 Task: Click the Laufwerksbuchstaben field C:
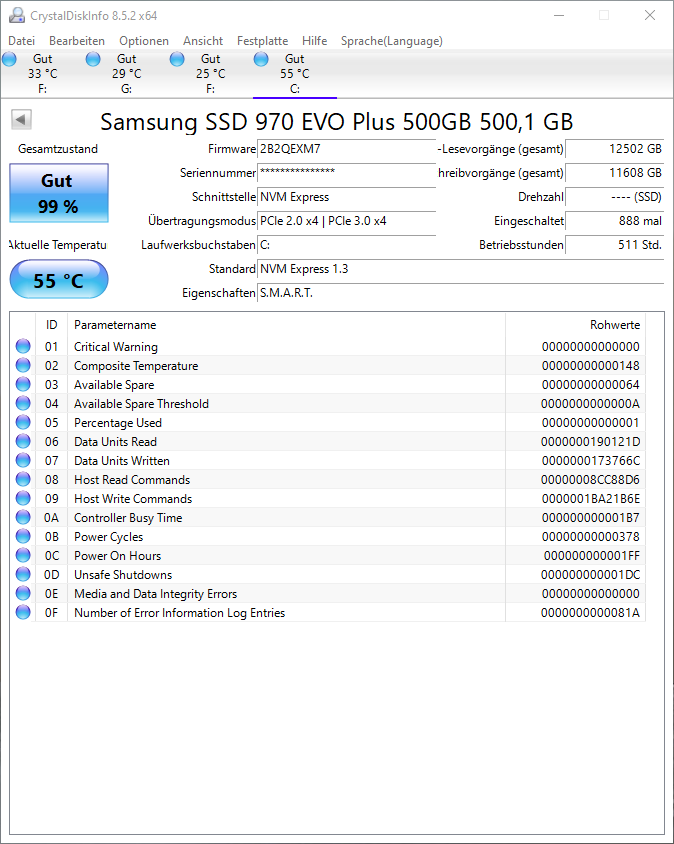346,245
